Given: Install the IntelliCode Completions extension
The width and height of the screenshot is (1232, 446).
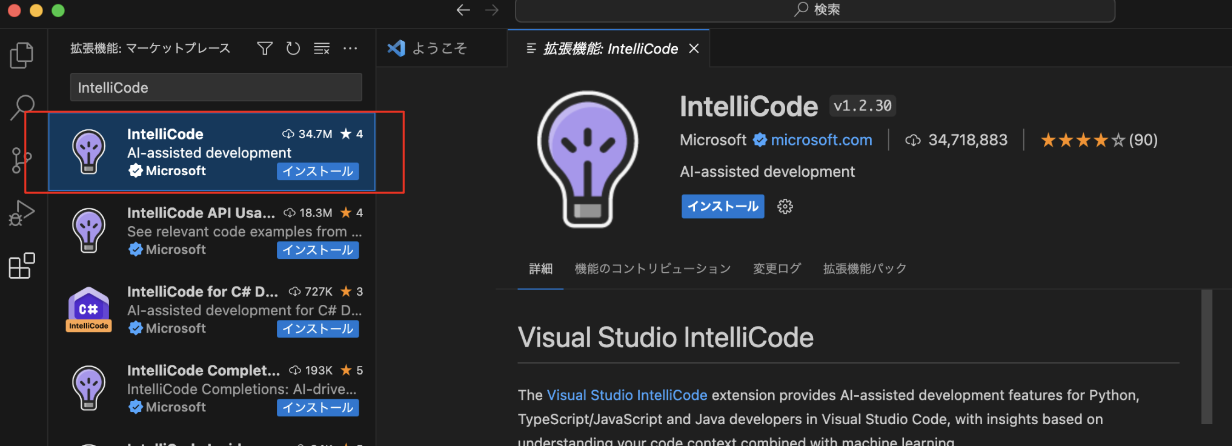Looking at the screenshot, I should pyautogui.click(x=317, y=407).
